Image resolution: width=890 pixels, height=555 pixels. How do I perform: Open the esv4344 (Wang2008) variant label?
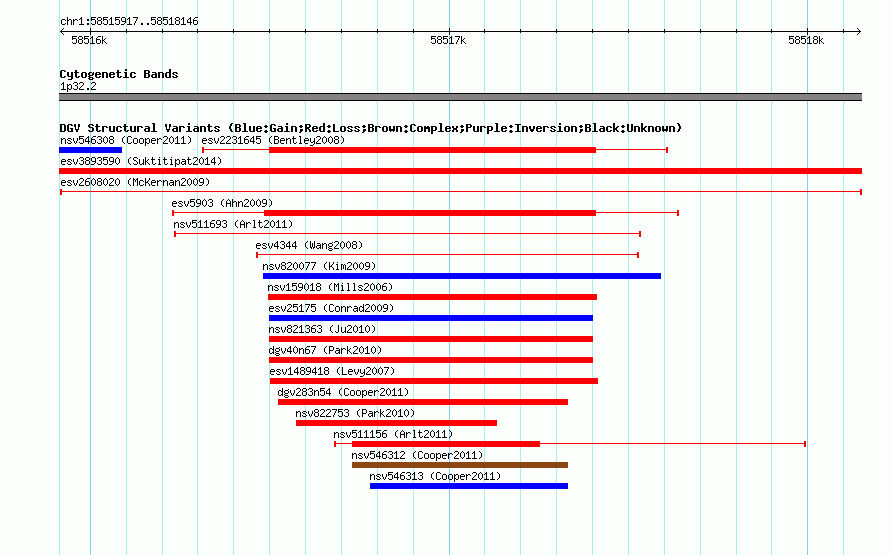(x=309, y=245)
